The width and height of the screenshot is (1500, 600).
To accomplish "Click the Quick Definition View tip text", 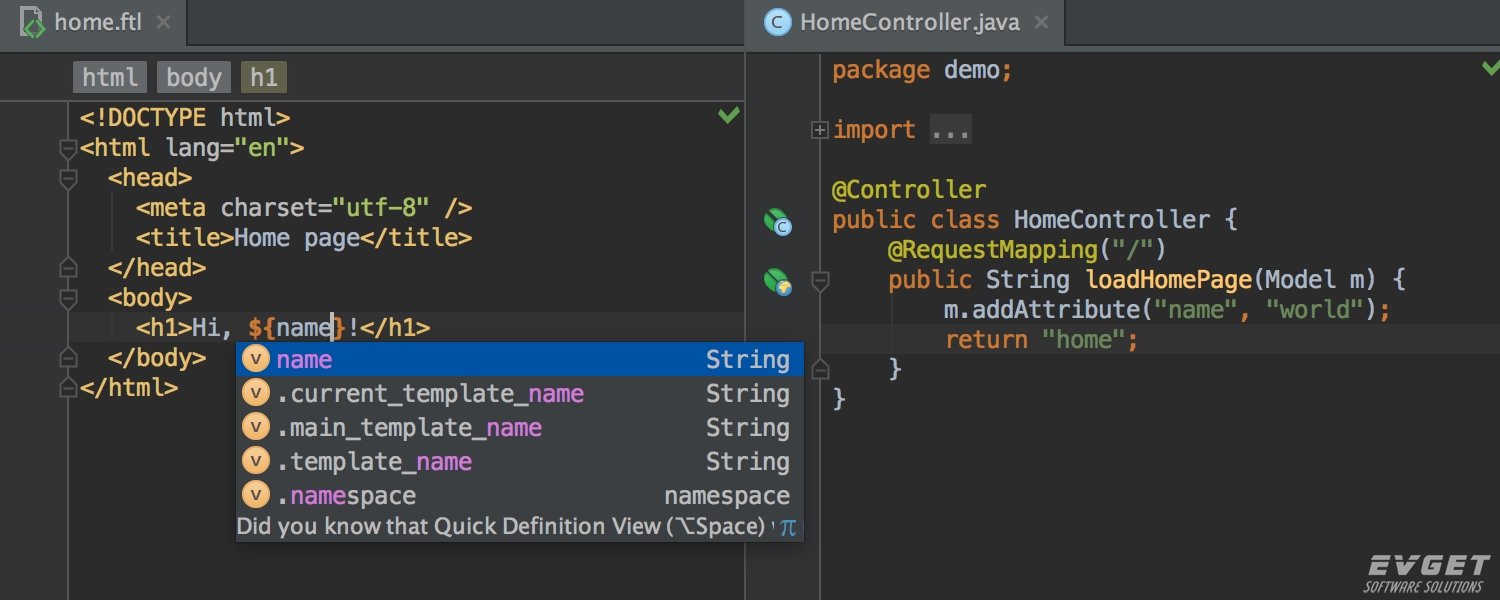I will tap(503, 527).
